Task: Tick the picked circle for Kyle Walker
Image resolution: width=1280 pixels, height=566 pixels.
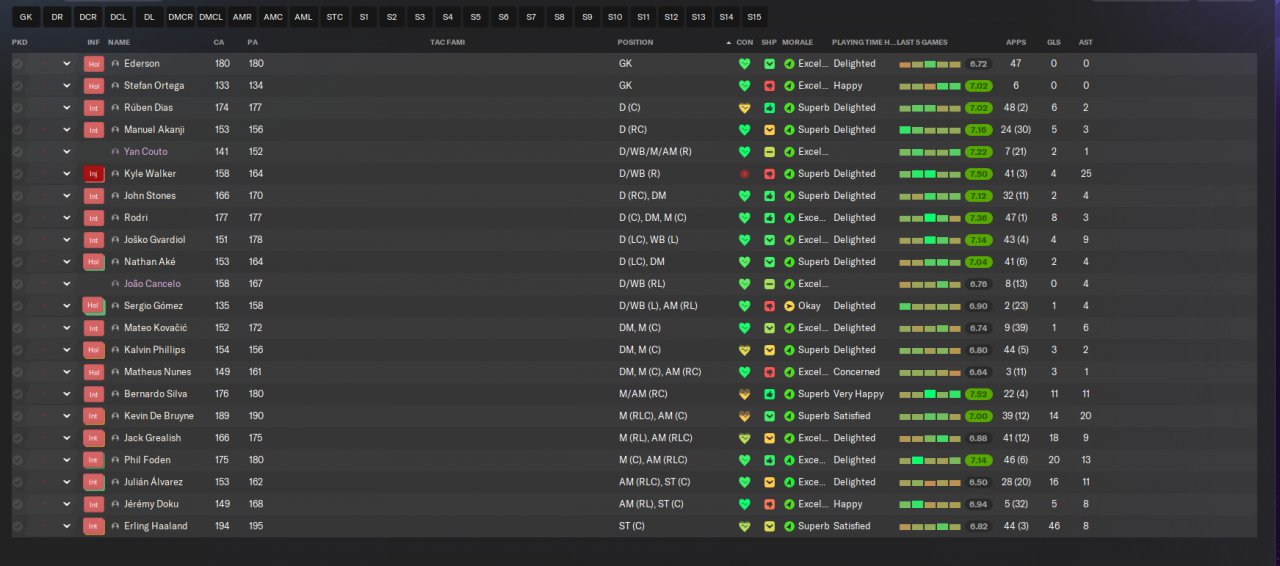Action: (x=18, y=174)
